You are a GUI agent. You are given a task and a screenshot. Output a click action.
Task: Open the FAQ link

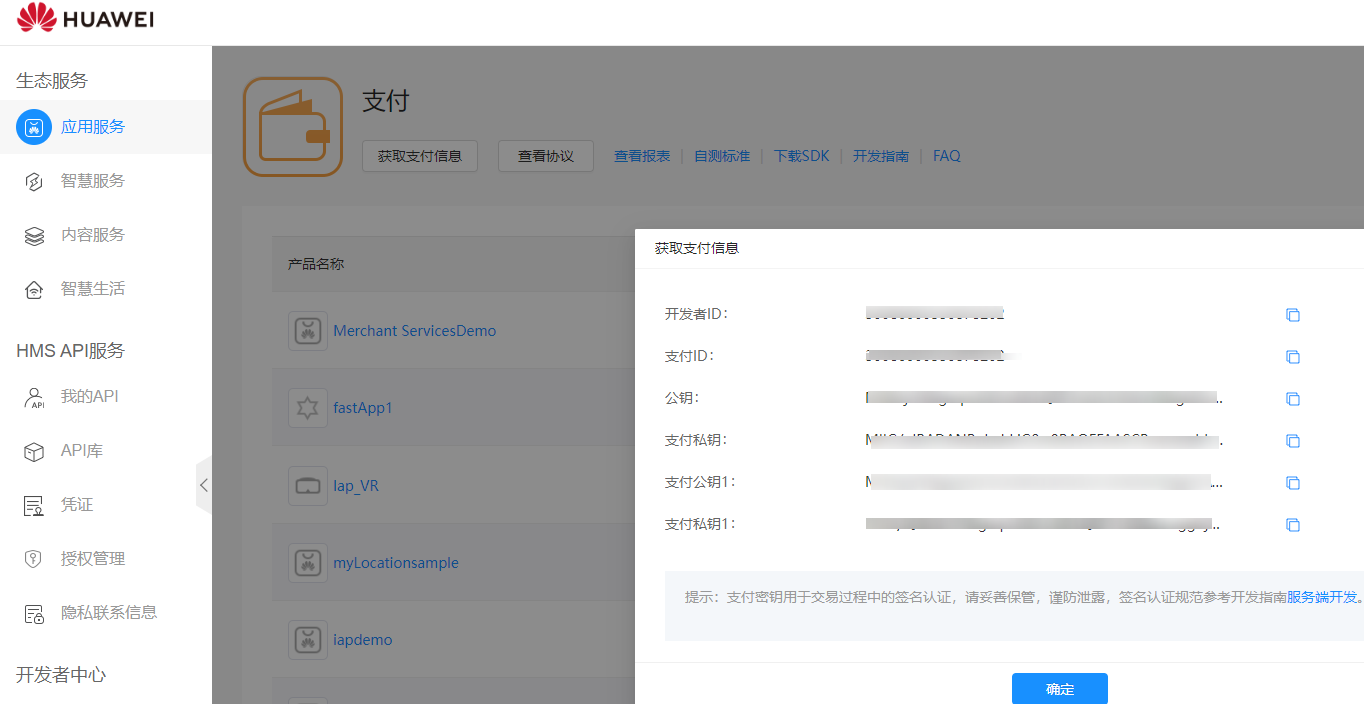pyautogui.click(x=947, y=156)
